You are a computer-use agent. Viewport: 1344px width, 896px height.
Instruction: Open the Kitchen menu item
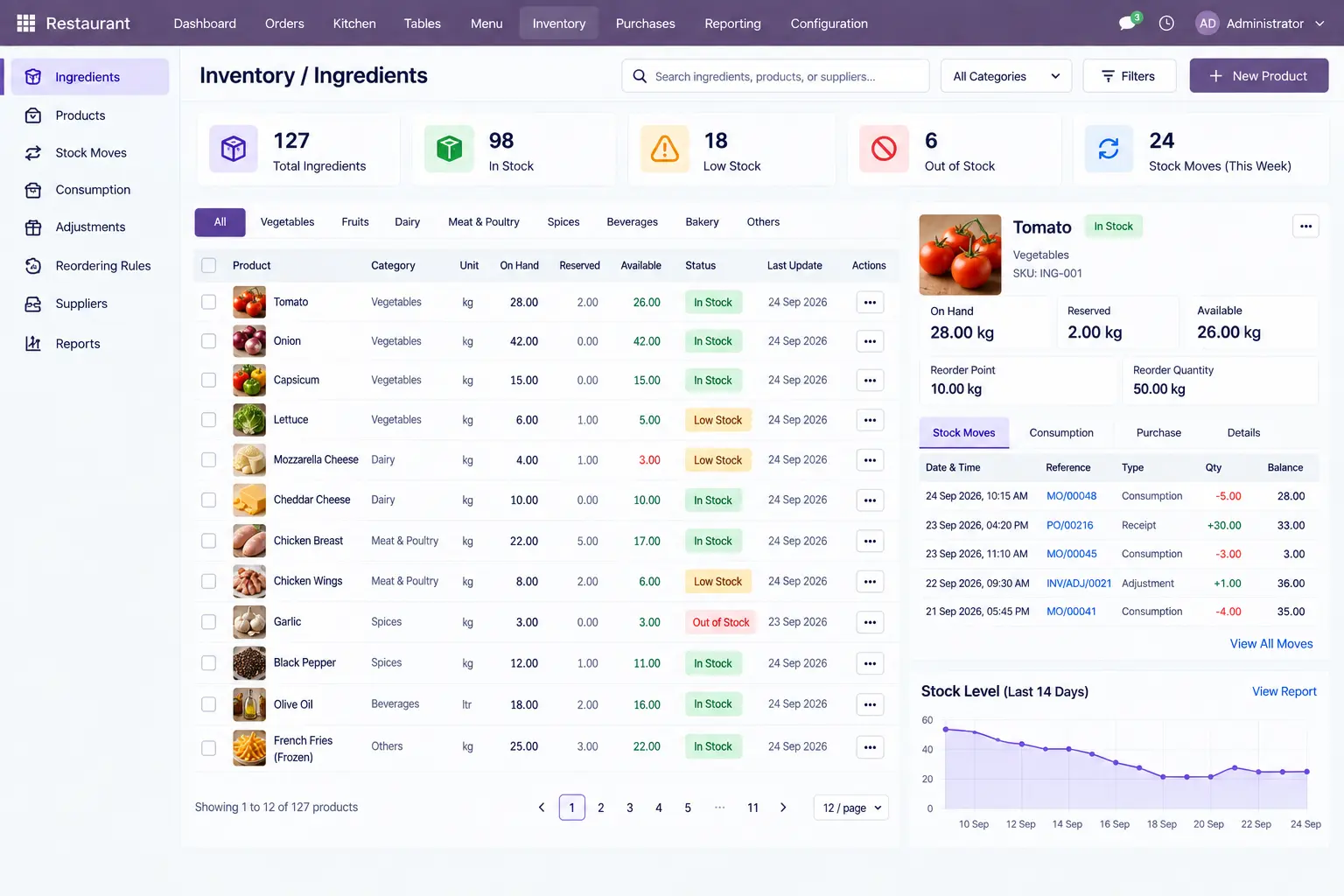(x=354, y=24)
